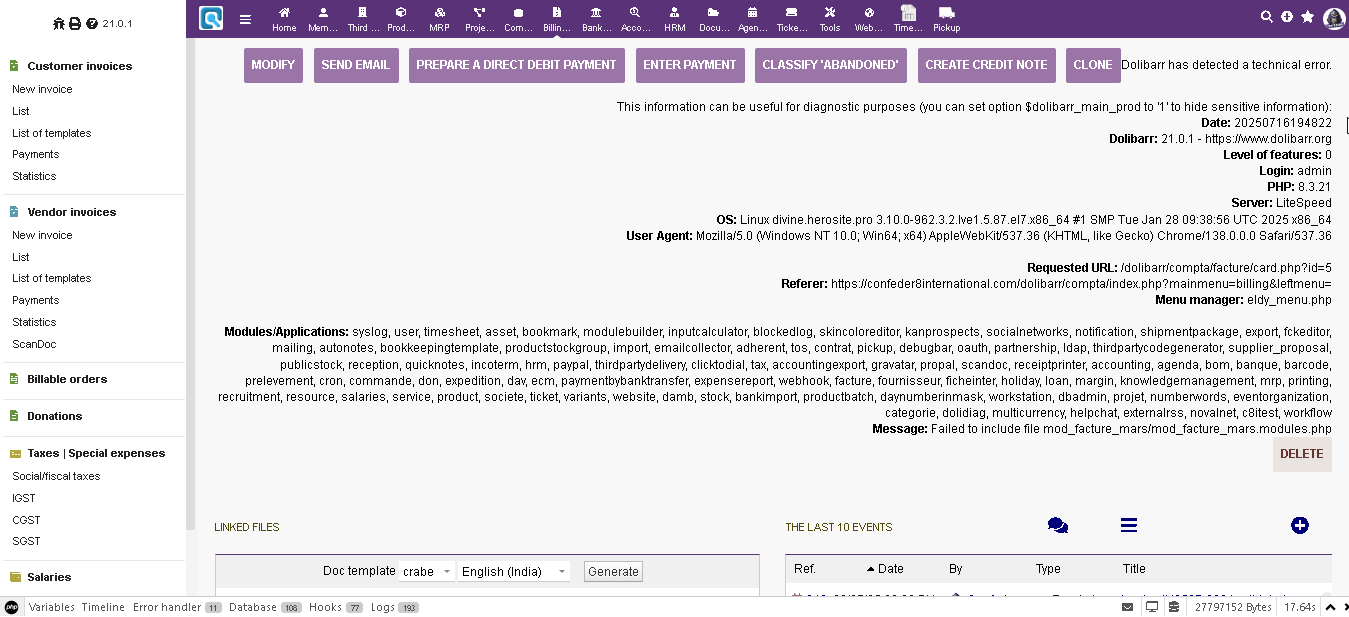Click the CLASSIFY 'ABANDONED' button
This screenshot has width=1349, height=617.
pos(831,65)
